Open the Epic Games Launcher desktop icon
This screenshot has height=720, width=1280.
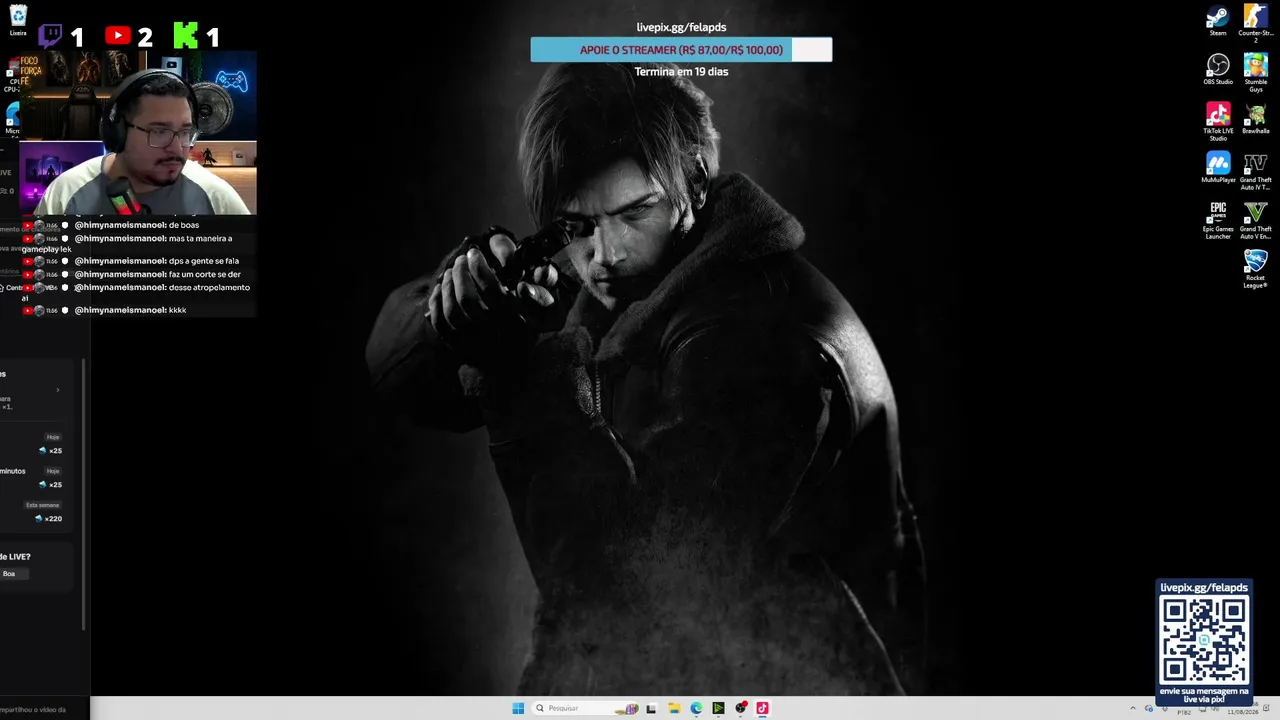[1218, 220]
